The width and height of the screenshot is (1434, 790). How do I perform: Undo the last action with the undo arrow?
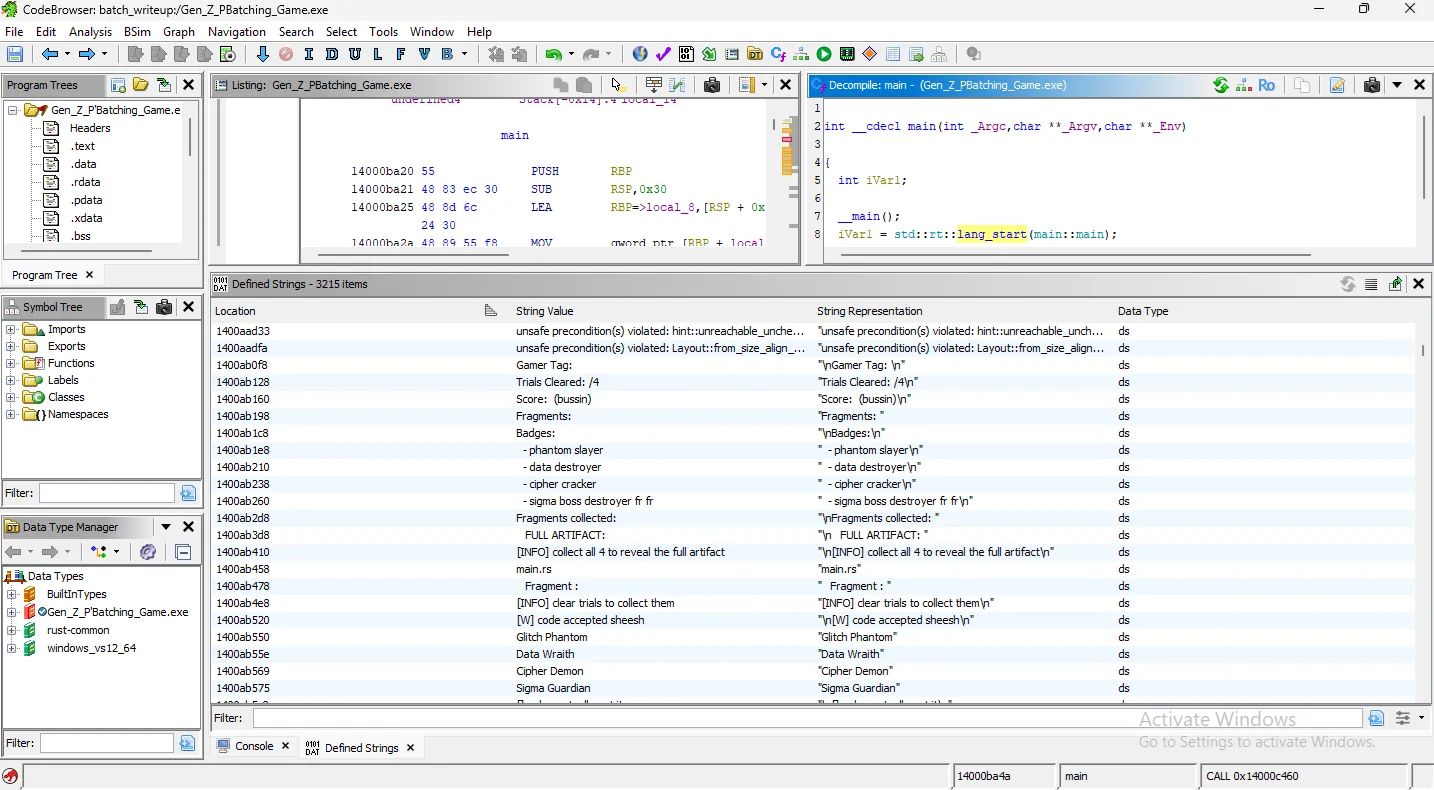click(553, 54)
